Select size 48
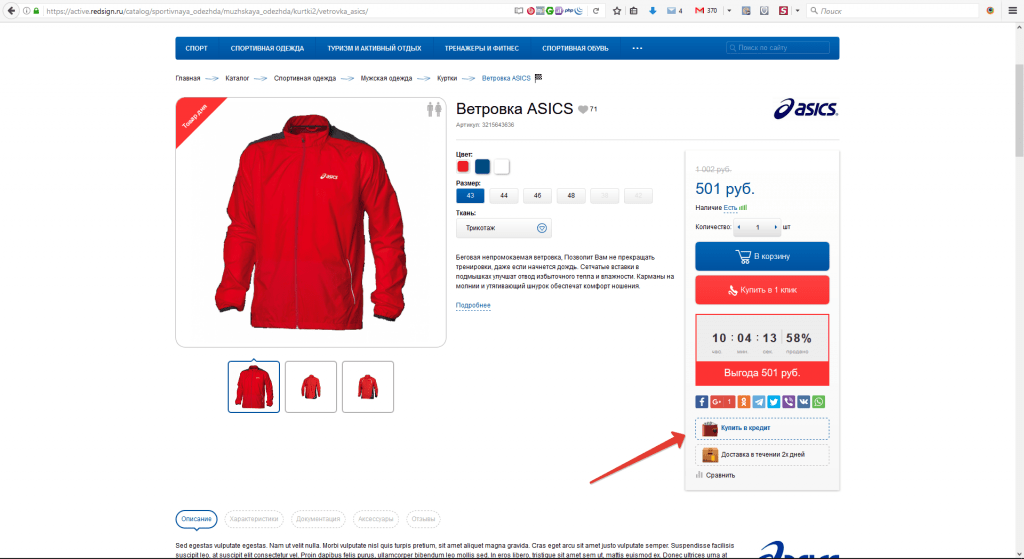The width and height of the screenshot is (1024, 559). 571,195
